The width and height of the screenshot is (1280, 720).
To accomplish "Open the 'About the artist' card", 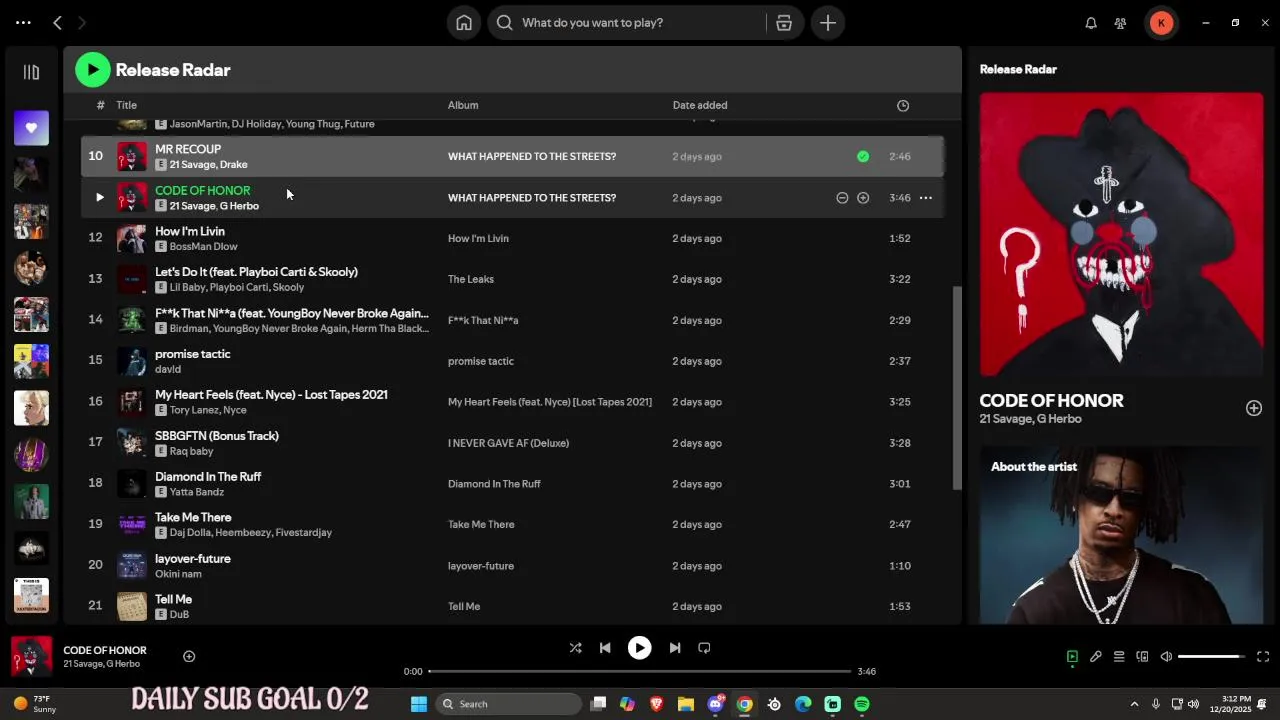I will [1121, 536].
